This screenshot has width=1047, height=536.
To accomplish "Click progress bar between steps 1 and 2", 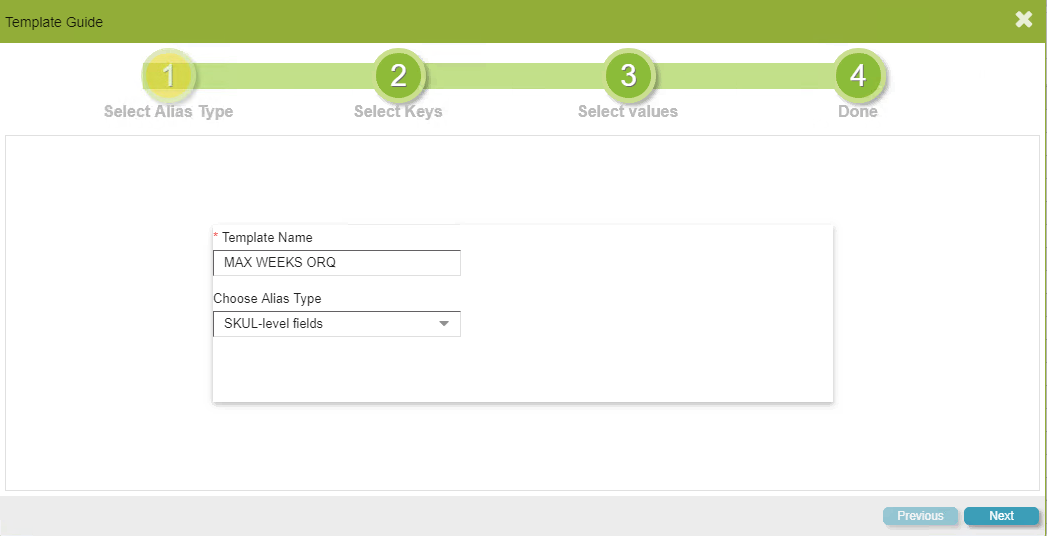I will [x=284, y=76].
